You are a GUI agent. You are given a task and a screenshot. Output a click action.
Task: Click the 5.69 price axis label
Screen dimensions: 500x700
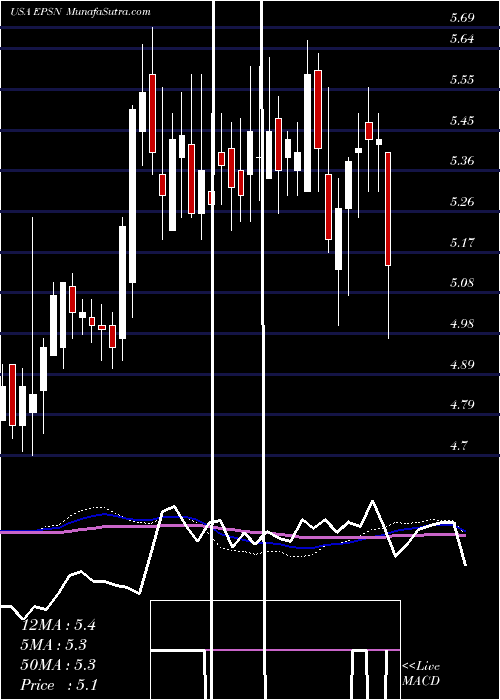[x=462, y=18]
